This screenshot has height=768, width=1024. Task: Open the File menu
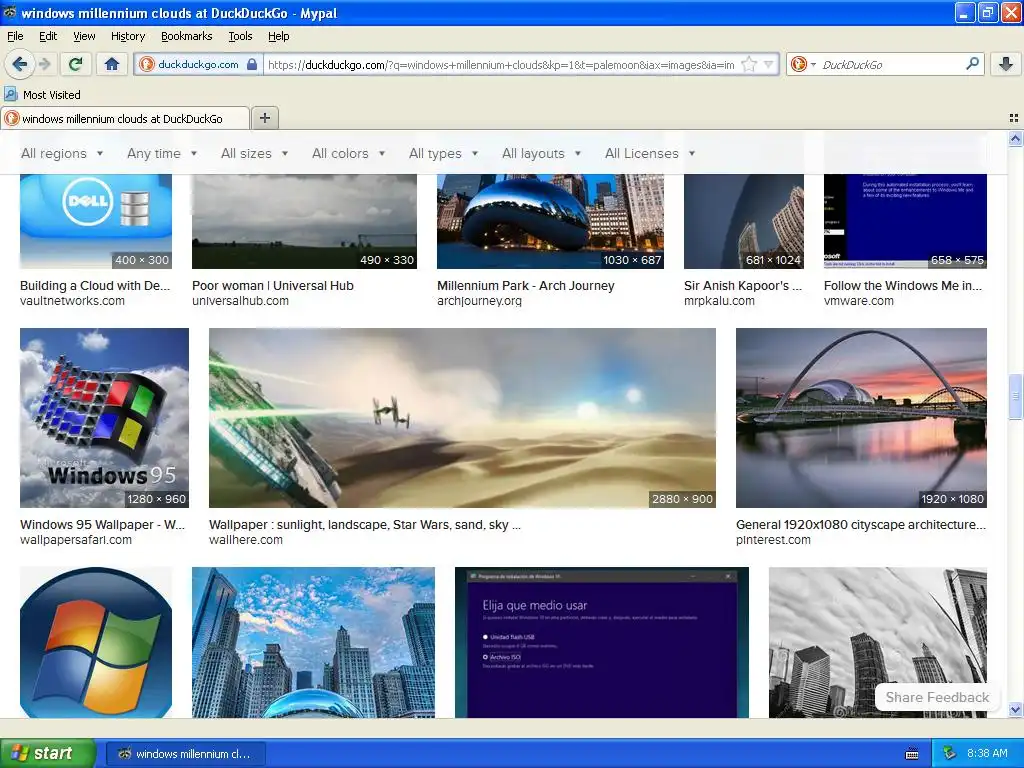pyautogui.click(x=15, y=36)
